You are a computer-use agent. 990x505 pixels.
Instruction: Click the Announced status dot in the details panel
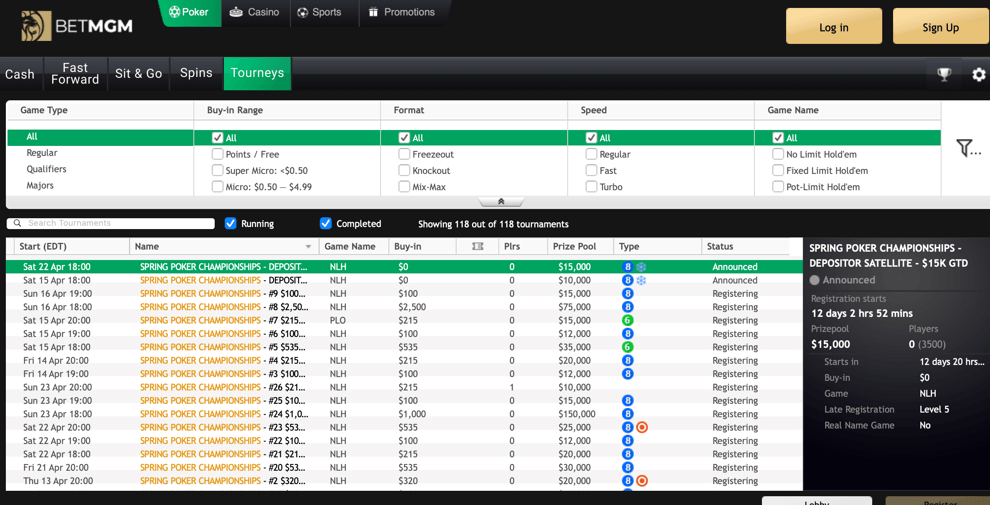click(x=814, y=280)
